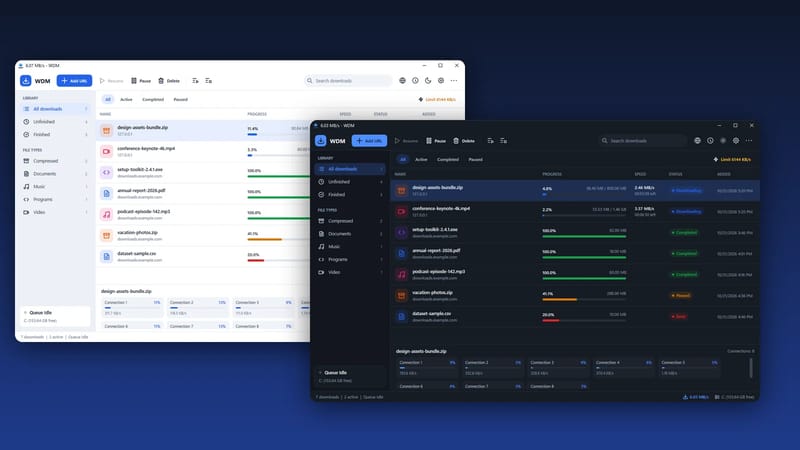Click the speed limit indicator in the dark window
Screen dimensions: 800x450
point(732,160)
